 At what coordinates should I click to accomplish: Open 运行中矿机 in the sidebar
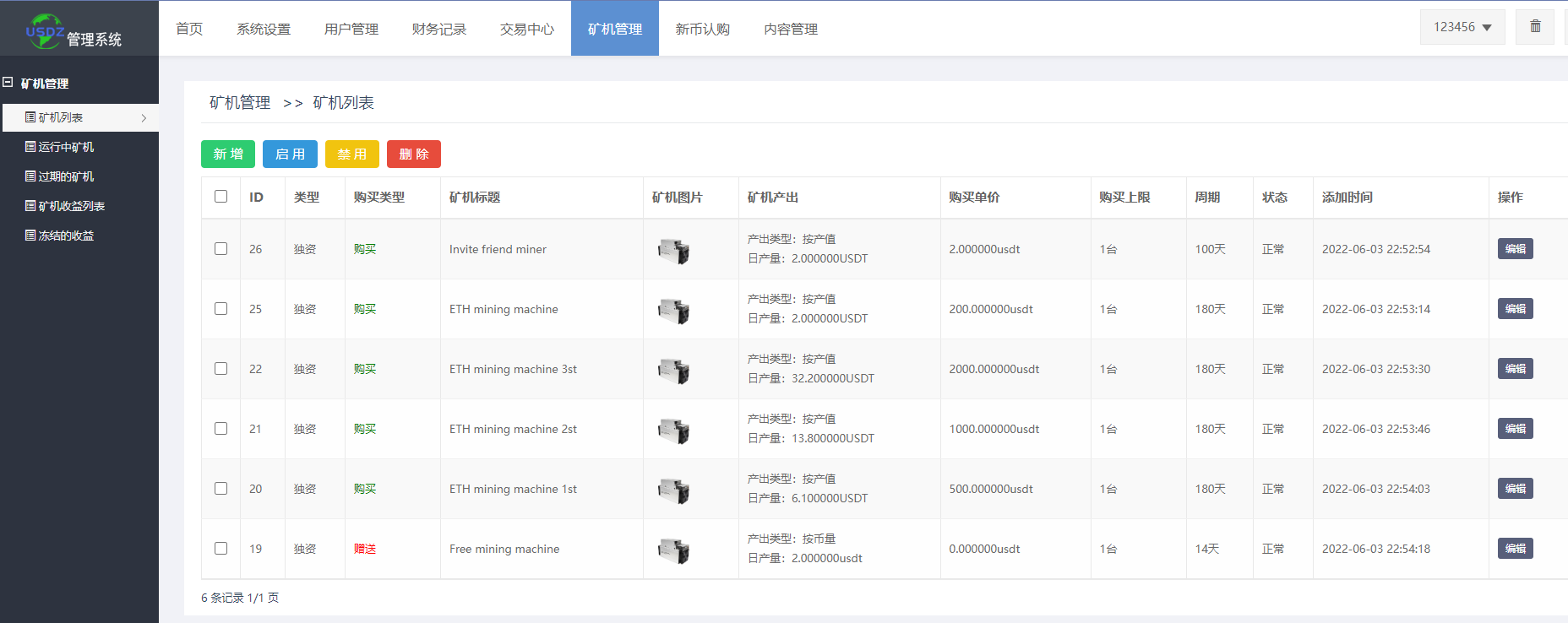[66, 147]
